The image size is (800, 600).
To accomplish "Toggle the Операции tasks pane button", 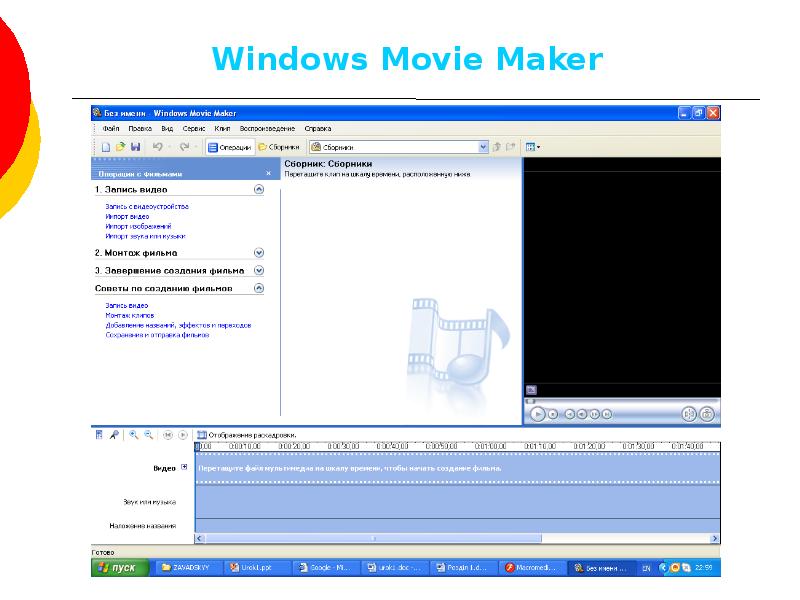I will point(229,147).
